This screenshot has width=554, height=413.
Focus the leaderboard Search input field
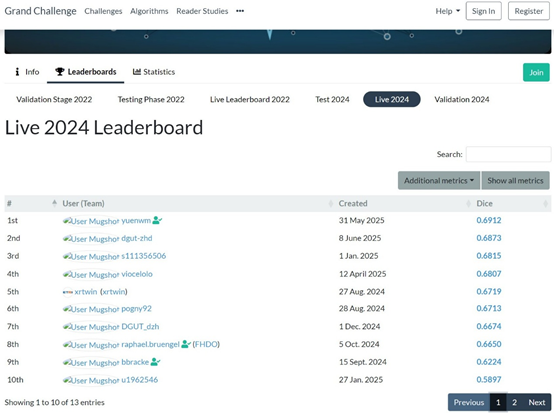(508, 154)
